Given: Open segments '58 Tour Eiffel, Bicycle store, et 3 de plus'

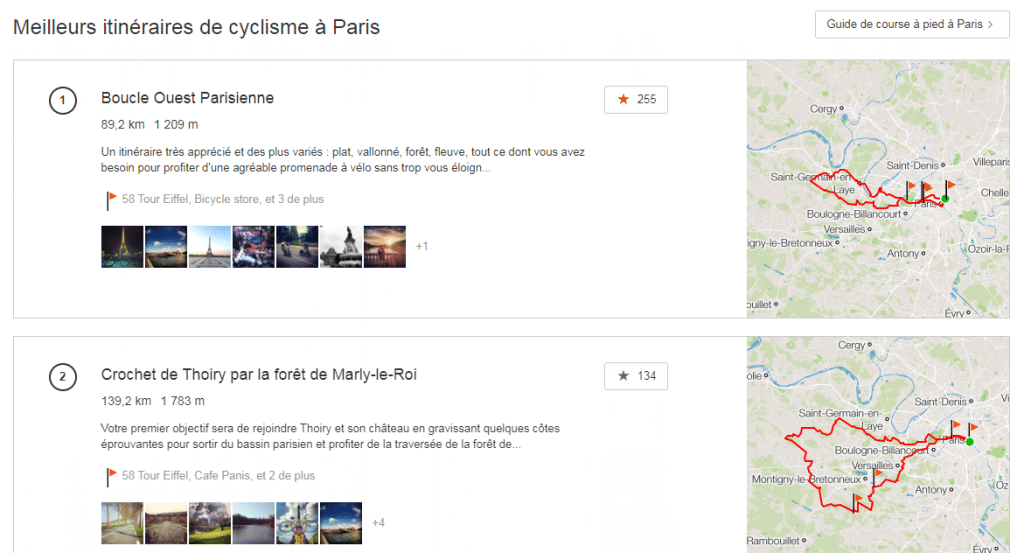Looking at the screenshot, I should coord(223,199).
